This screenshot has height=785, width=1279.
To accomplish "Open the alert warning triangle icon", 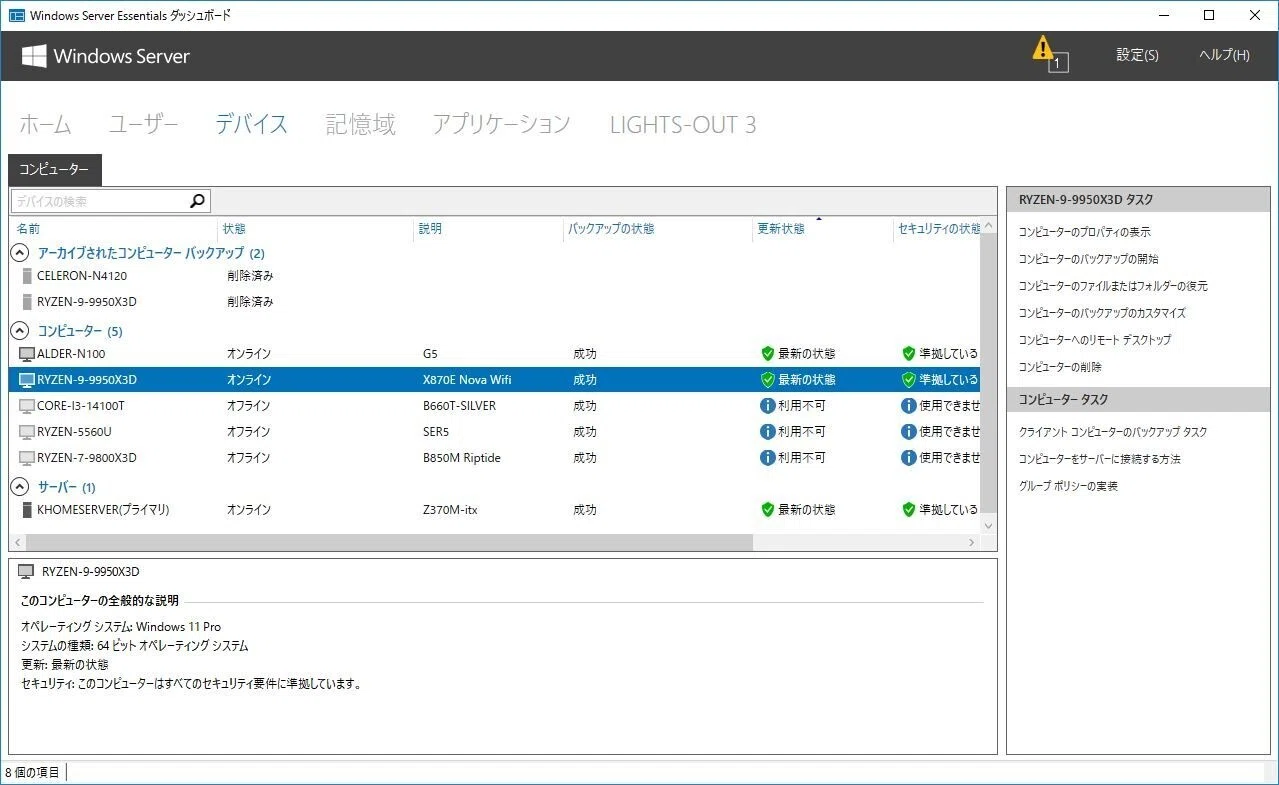I will click(1043, 48).
